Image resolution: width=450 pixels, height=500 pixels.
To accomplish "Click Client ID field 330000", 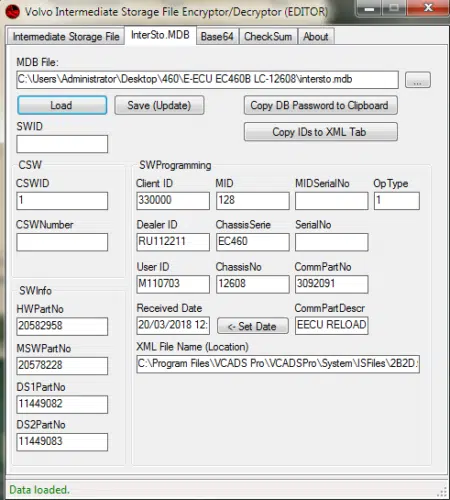I will 173,201.
